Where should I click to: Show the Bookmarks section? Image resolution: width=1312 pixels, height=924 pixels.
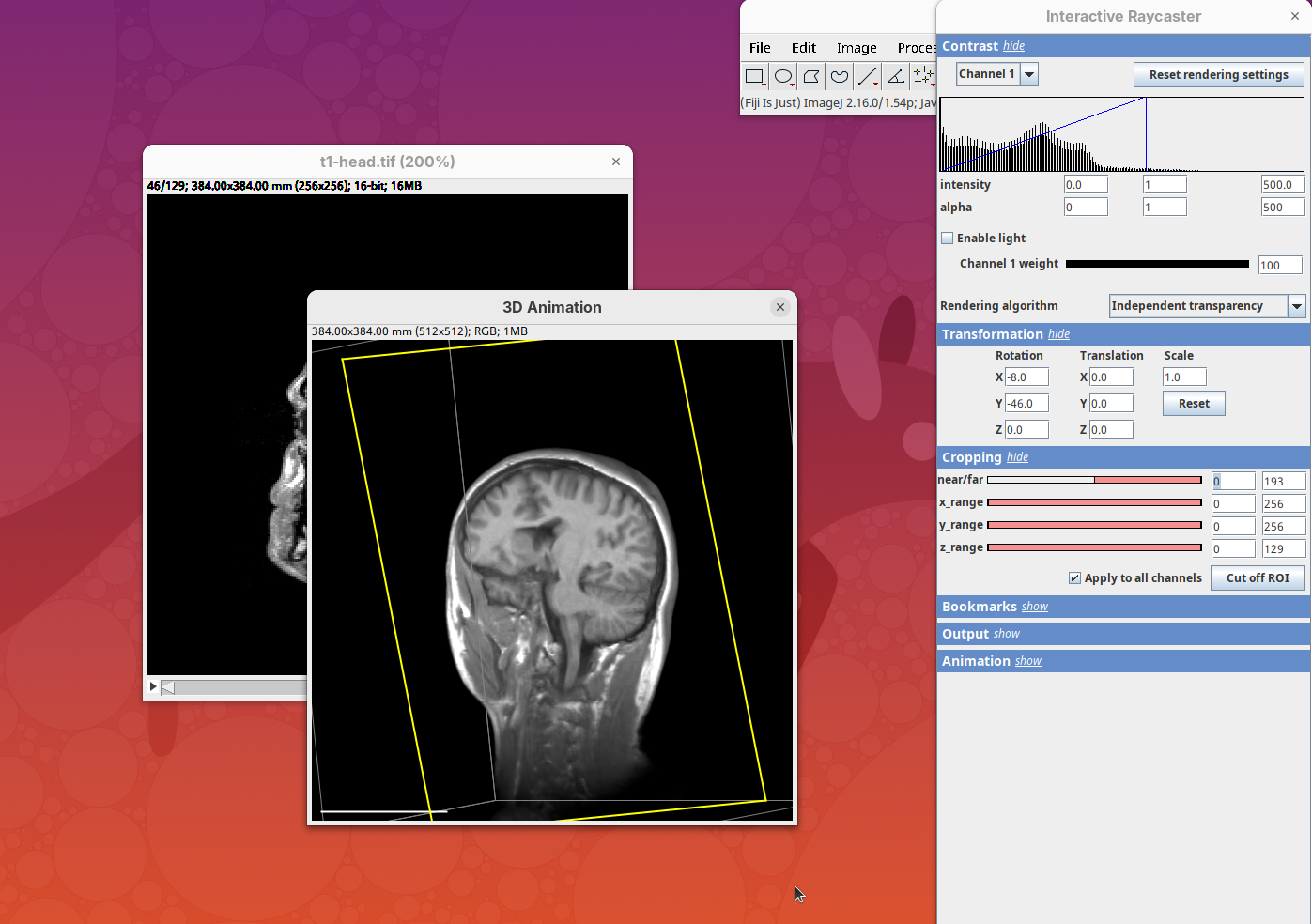[1034, 607]
